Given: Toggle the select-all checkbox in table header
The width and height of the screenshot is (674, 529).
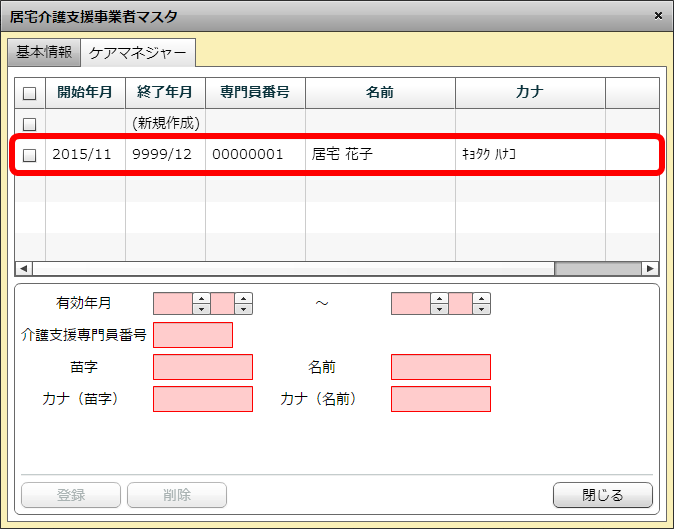Looking at the screenshot, I should coord(30,93).
